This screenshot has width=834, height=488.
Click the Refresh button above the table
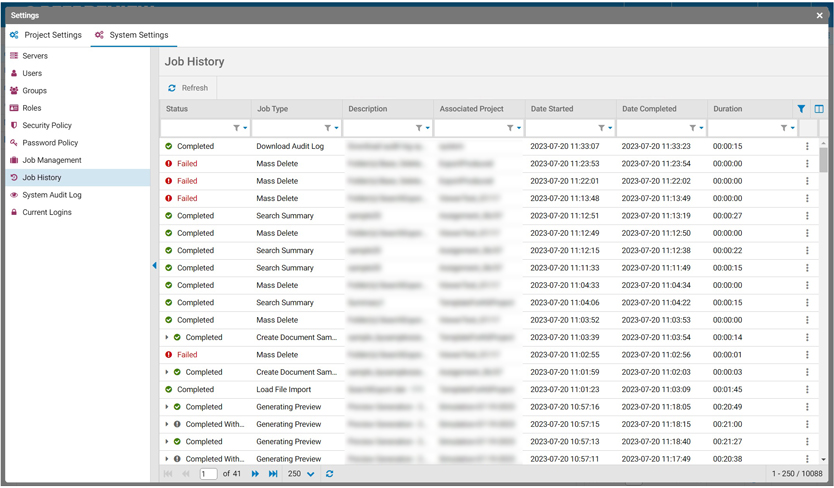pyautogui.click(x=188, y=88)
